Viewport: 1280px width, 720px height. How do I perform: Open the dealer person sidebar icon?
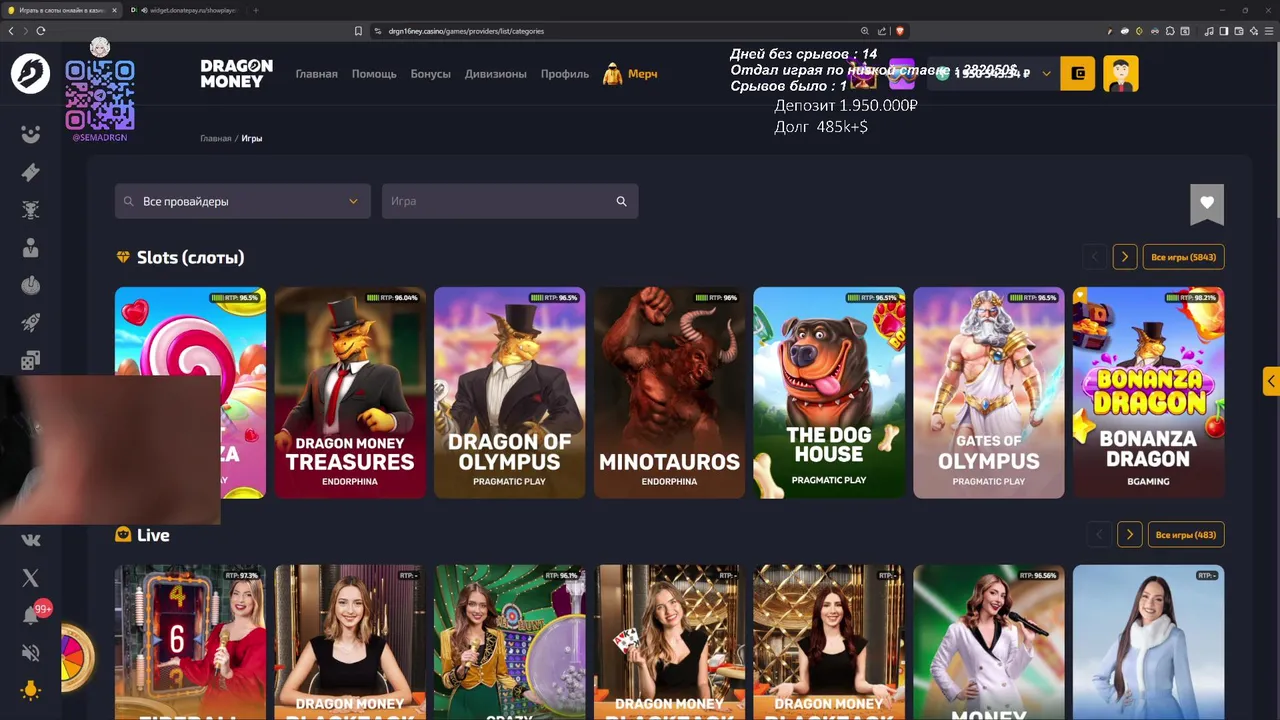point(31,248)
